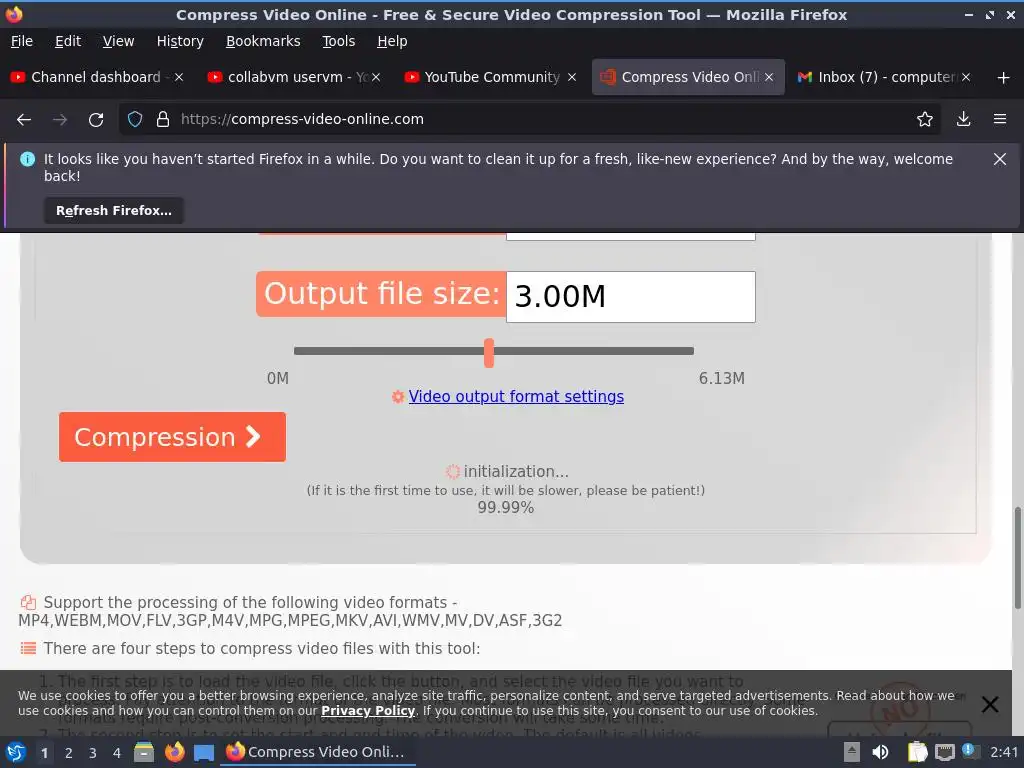
Task: Close the Compress Video Online tab
Action: [769, 77]
